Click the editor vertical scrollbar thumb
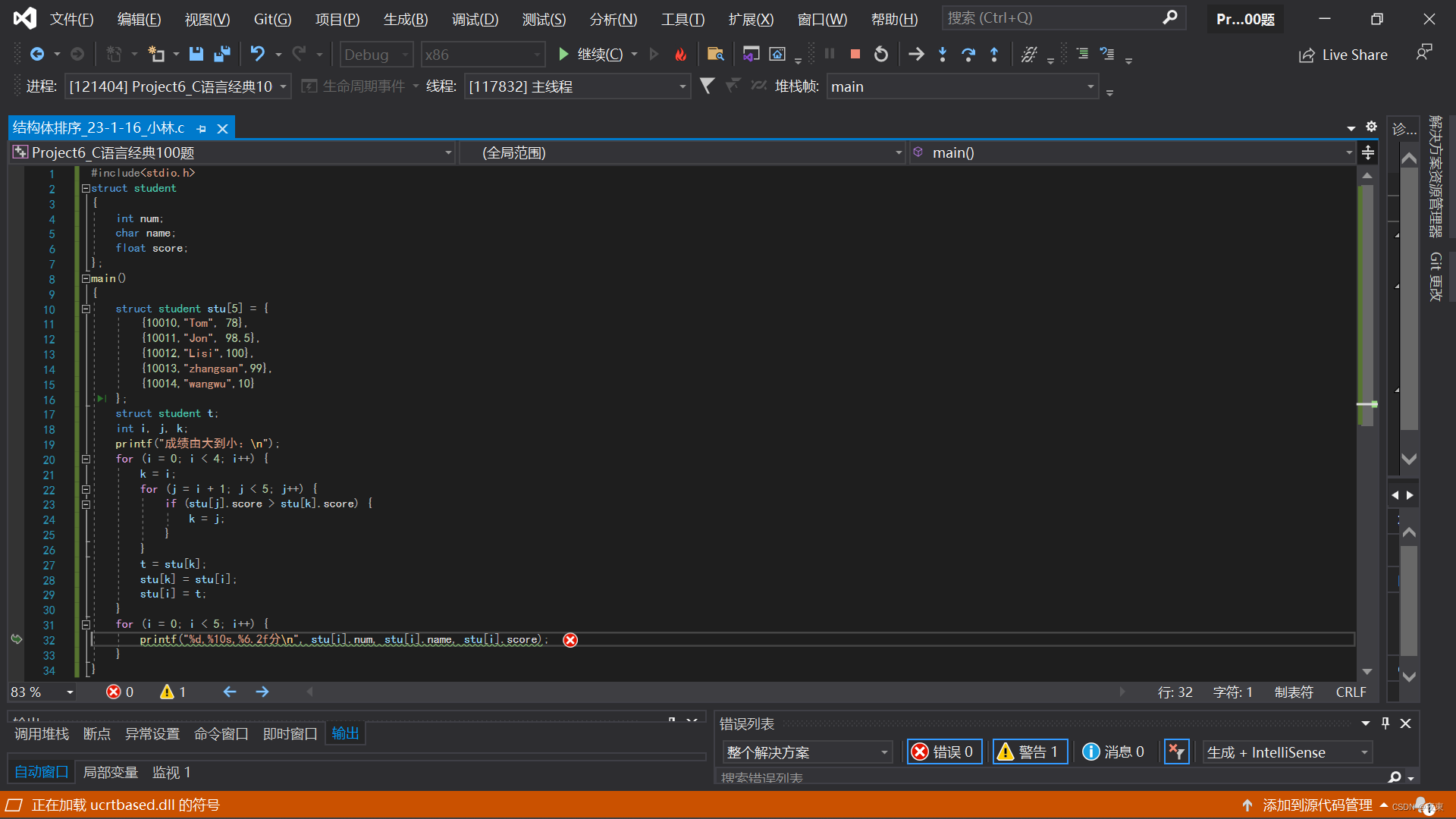Image resolution: width=1456 pixels, height=819 pixels. click(x=1367, y=303)
